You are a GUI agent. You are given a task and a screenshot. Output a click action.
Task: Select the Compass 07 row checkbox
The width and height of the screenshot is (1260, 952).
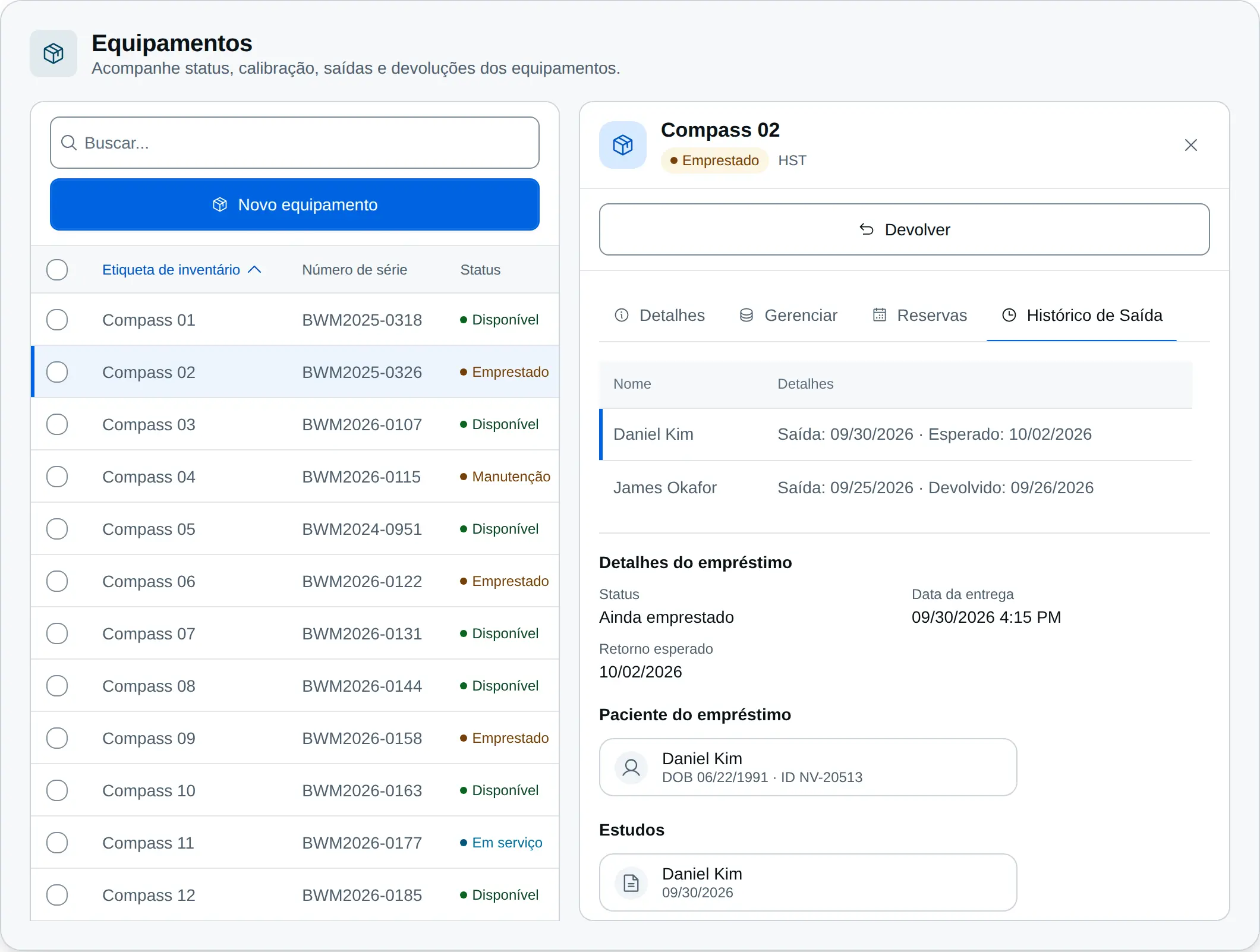(x=57, y=633)
